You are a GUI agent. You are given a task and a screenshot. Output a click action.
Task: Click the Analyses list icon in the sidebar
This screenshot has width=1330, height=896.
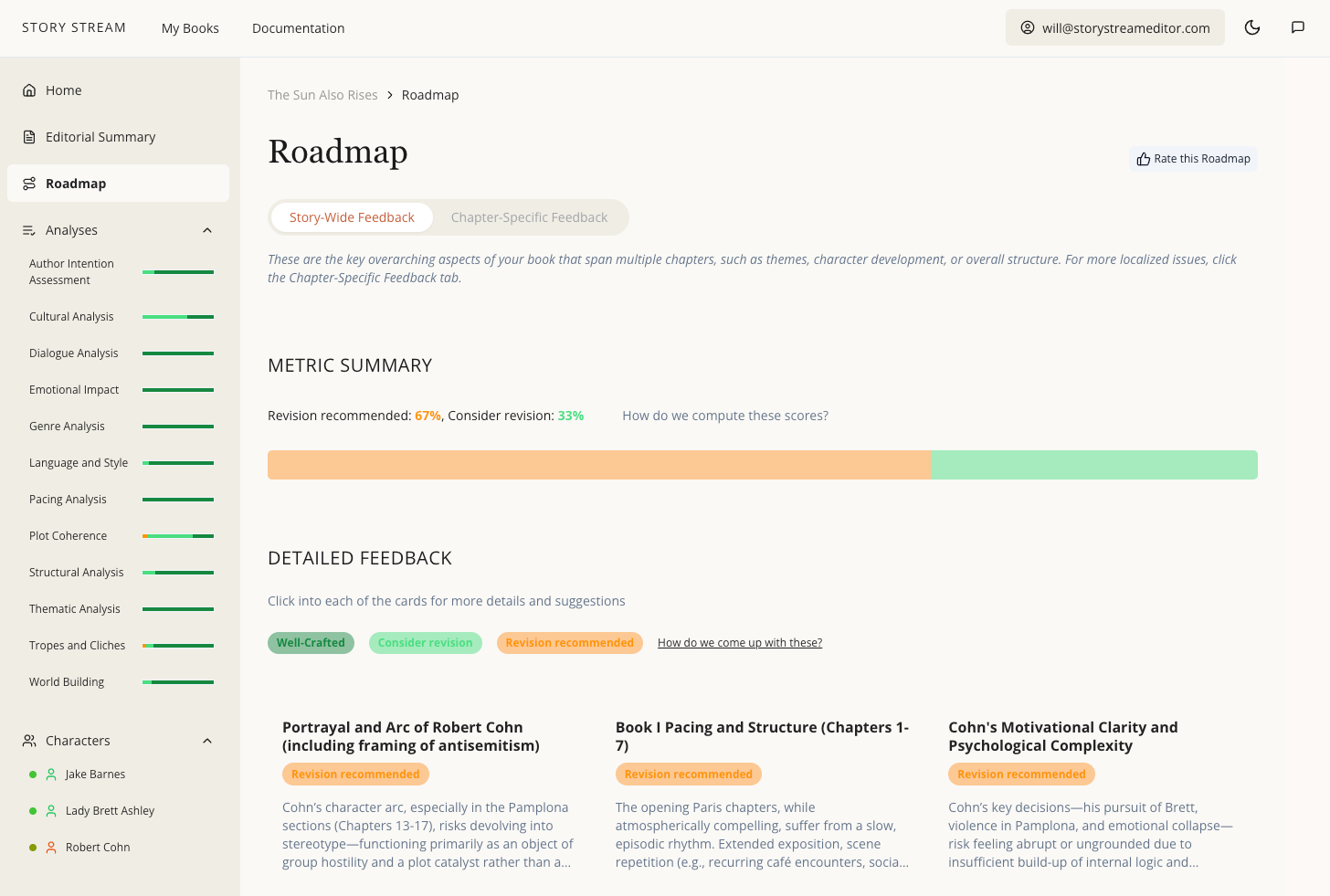[x=28, y=230]
